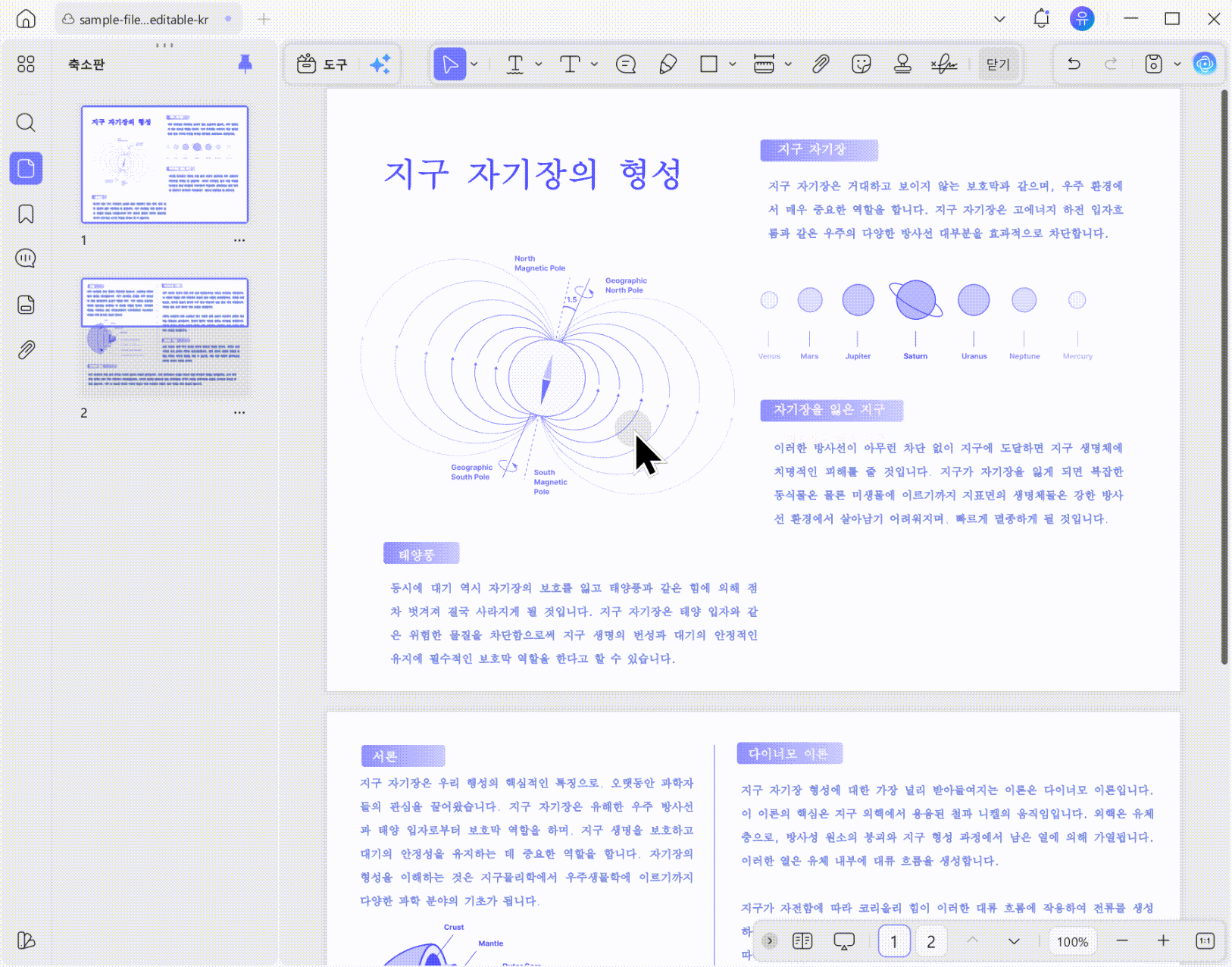Click the Saturn planet label
The image size is (1232, 967).
click(x=915, y=356)
